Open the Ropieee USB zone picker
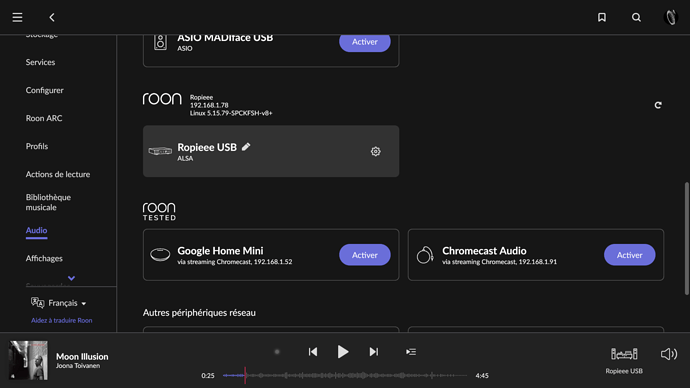This screenshot has height=388, width=690. [x=624, y=360]
